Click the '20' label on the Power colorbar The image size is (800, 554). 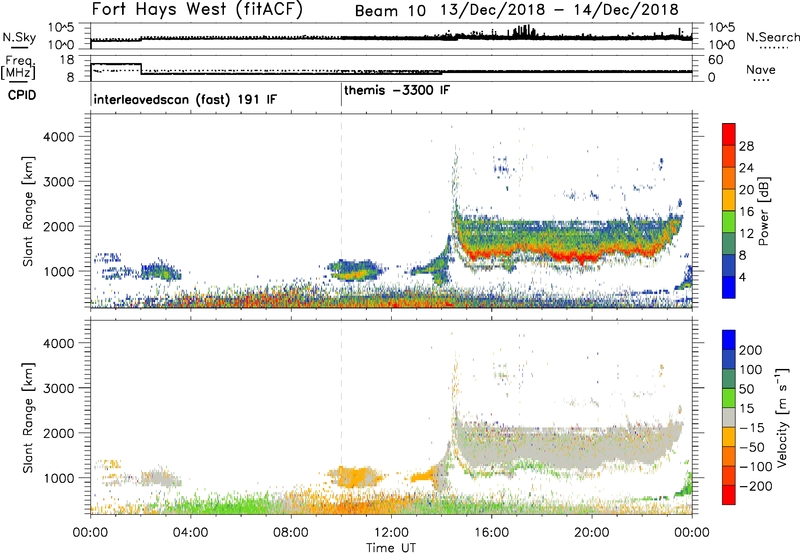[x=746, y=190]
